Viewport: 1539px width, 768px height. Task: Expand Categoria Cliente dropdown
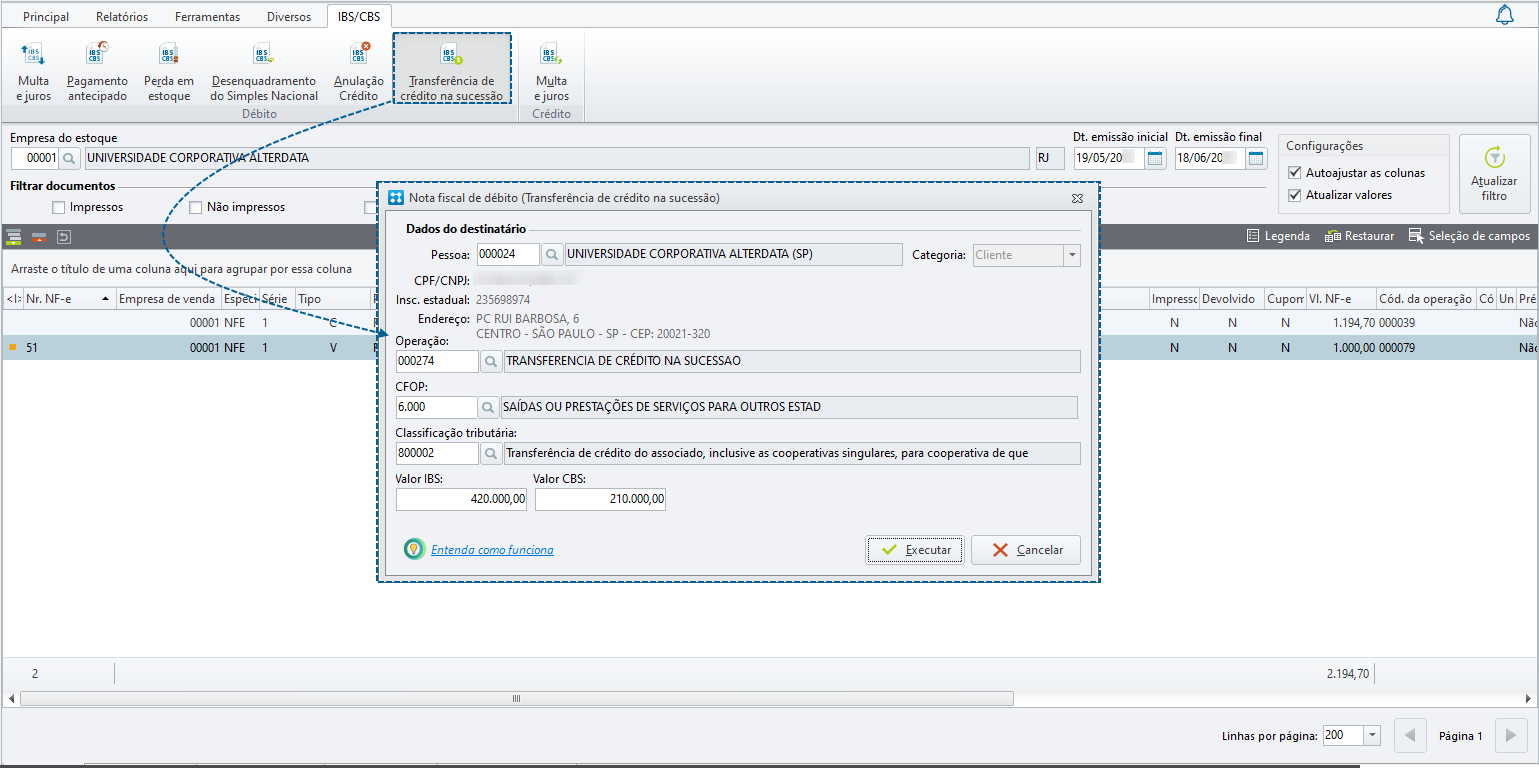pyautogui.click(x=1072, y=255)
